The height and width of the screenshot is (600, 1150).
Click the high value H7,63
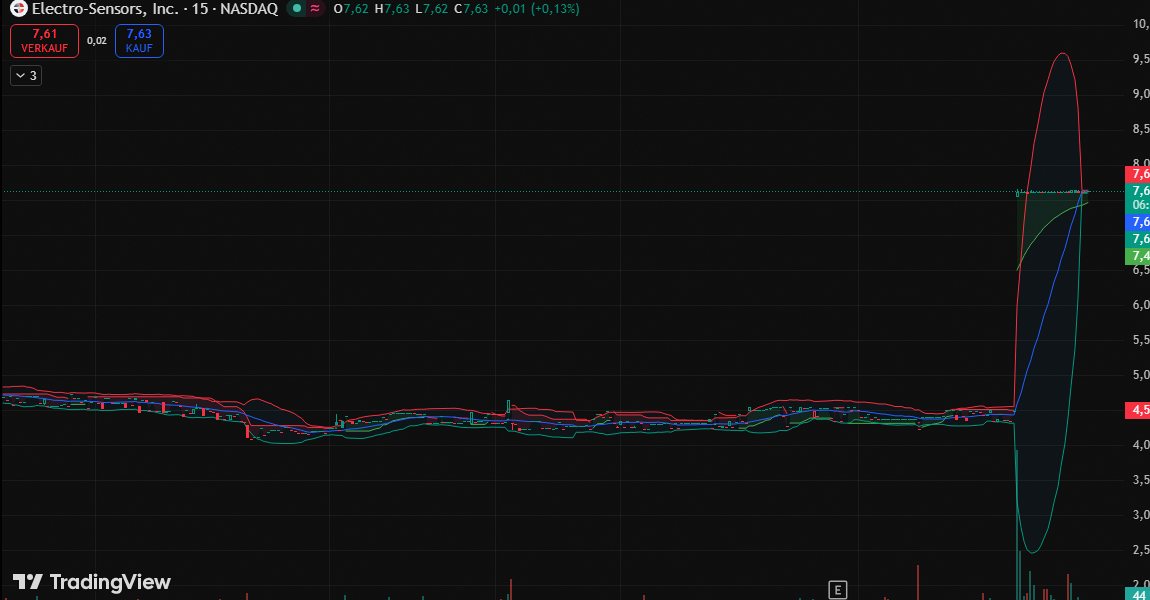click(x=392, y=9)
